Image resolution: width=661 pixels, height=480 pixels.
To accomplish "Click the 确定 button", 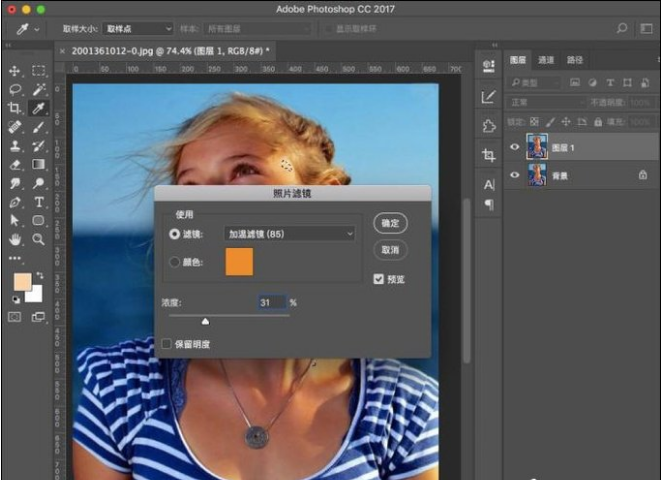I will 390,223.
